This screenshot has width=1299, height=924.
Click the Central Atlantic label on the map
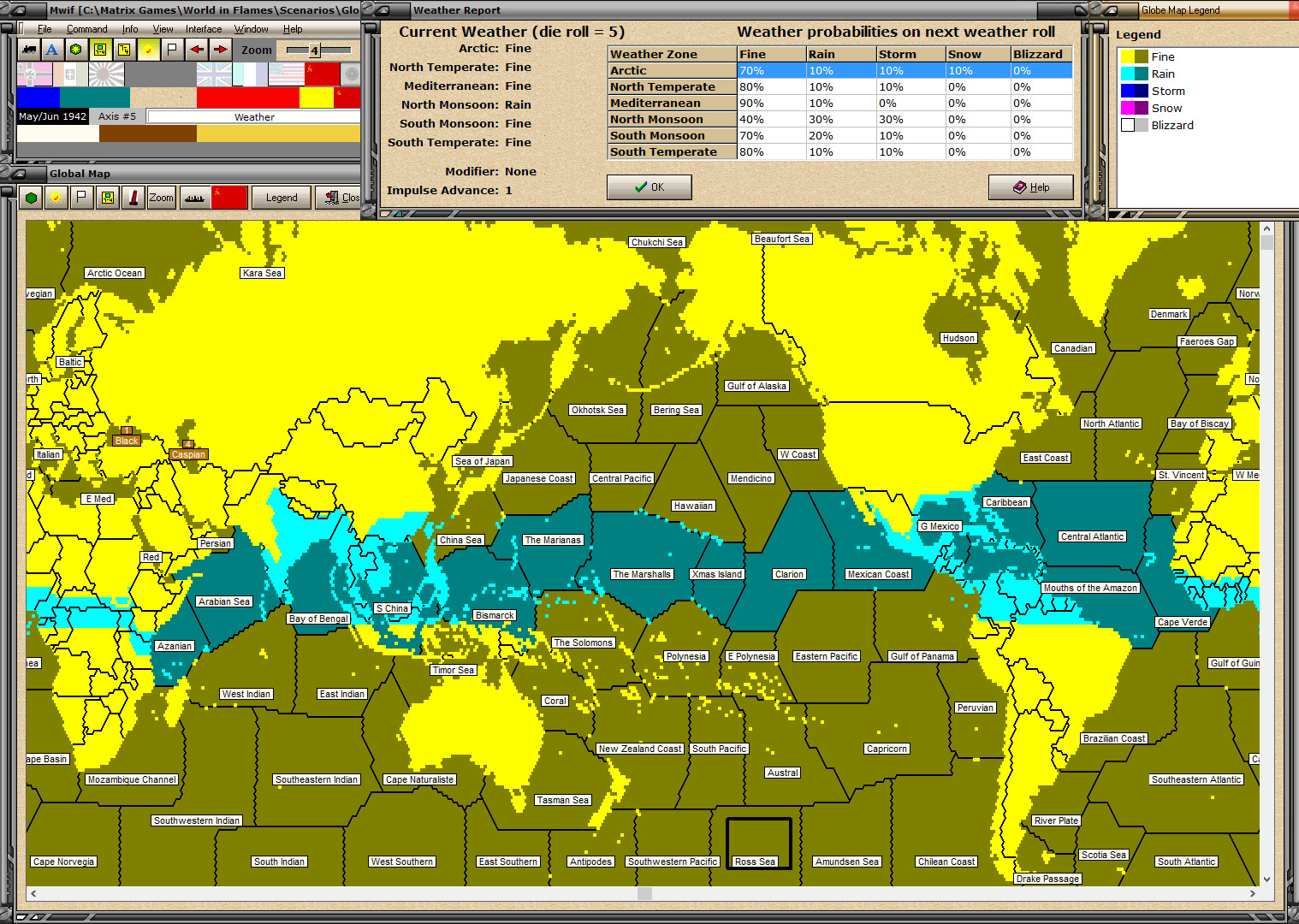[x=1093, y=536]
